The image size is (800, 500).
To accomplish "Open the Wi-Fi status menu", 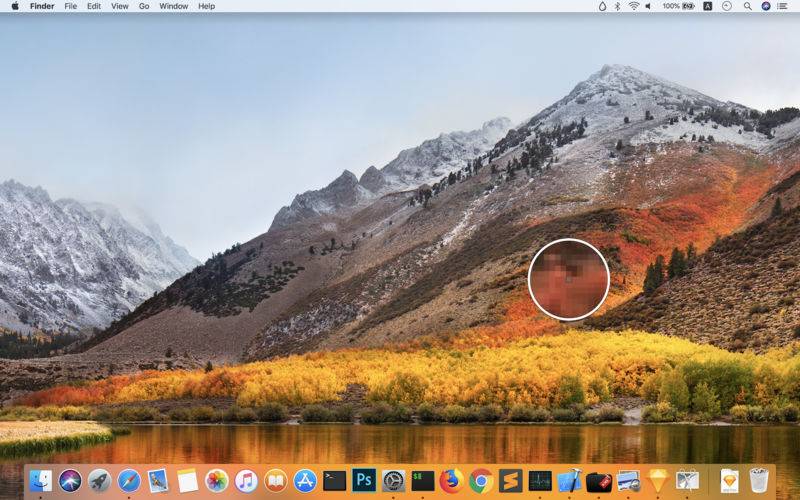I will tap(634, 6).
